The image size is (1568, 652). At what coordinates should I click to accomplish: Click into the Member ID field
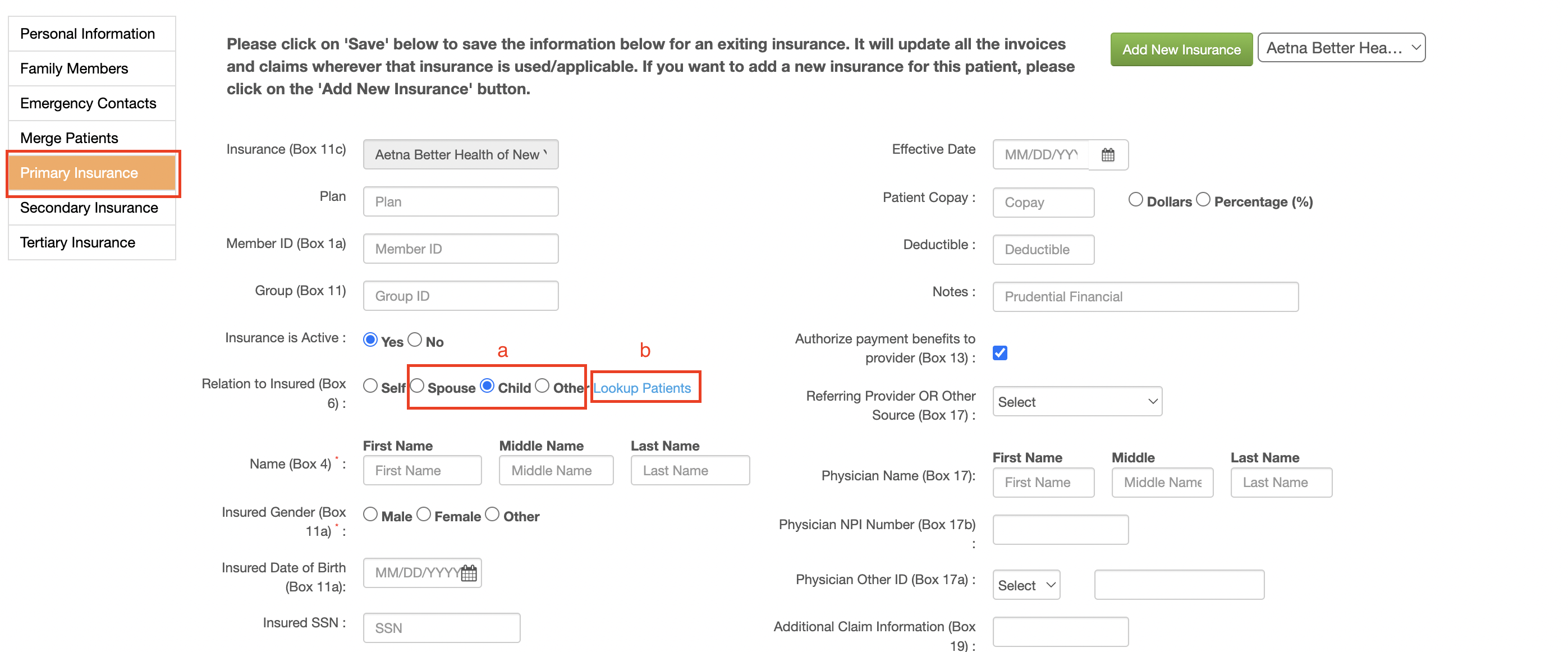(460, 249)
